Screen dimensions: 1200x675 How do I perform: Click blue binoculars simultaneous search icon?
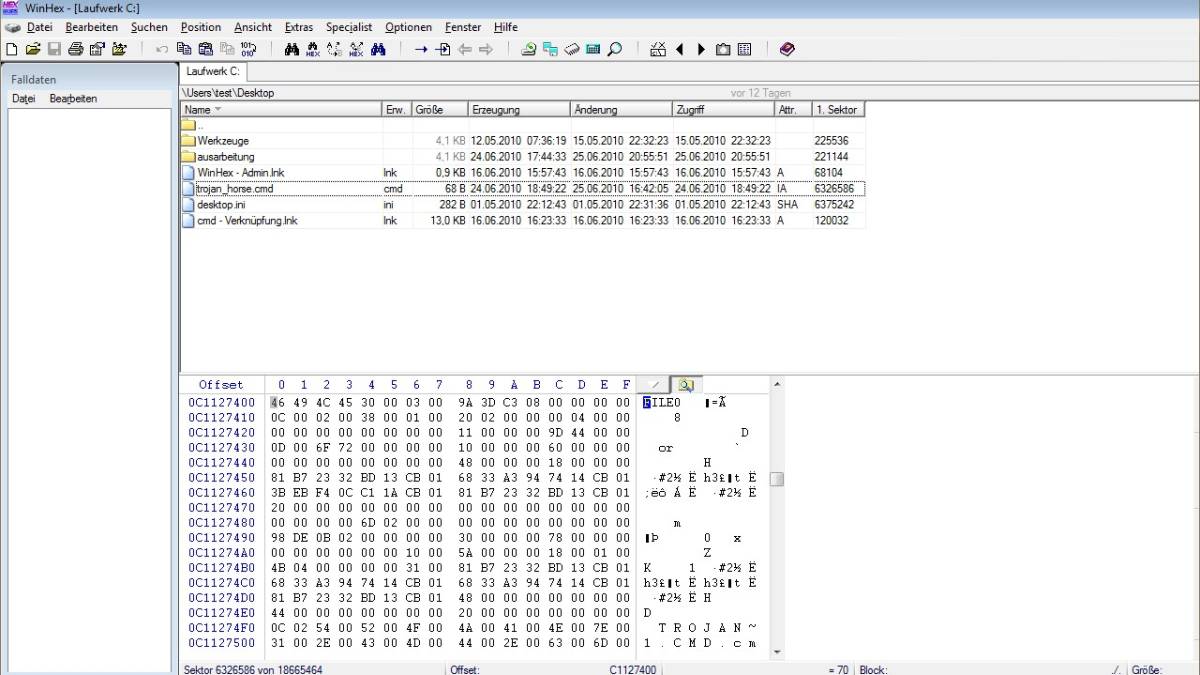point(378,48)
